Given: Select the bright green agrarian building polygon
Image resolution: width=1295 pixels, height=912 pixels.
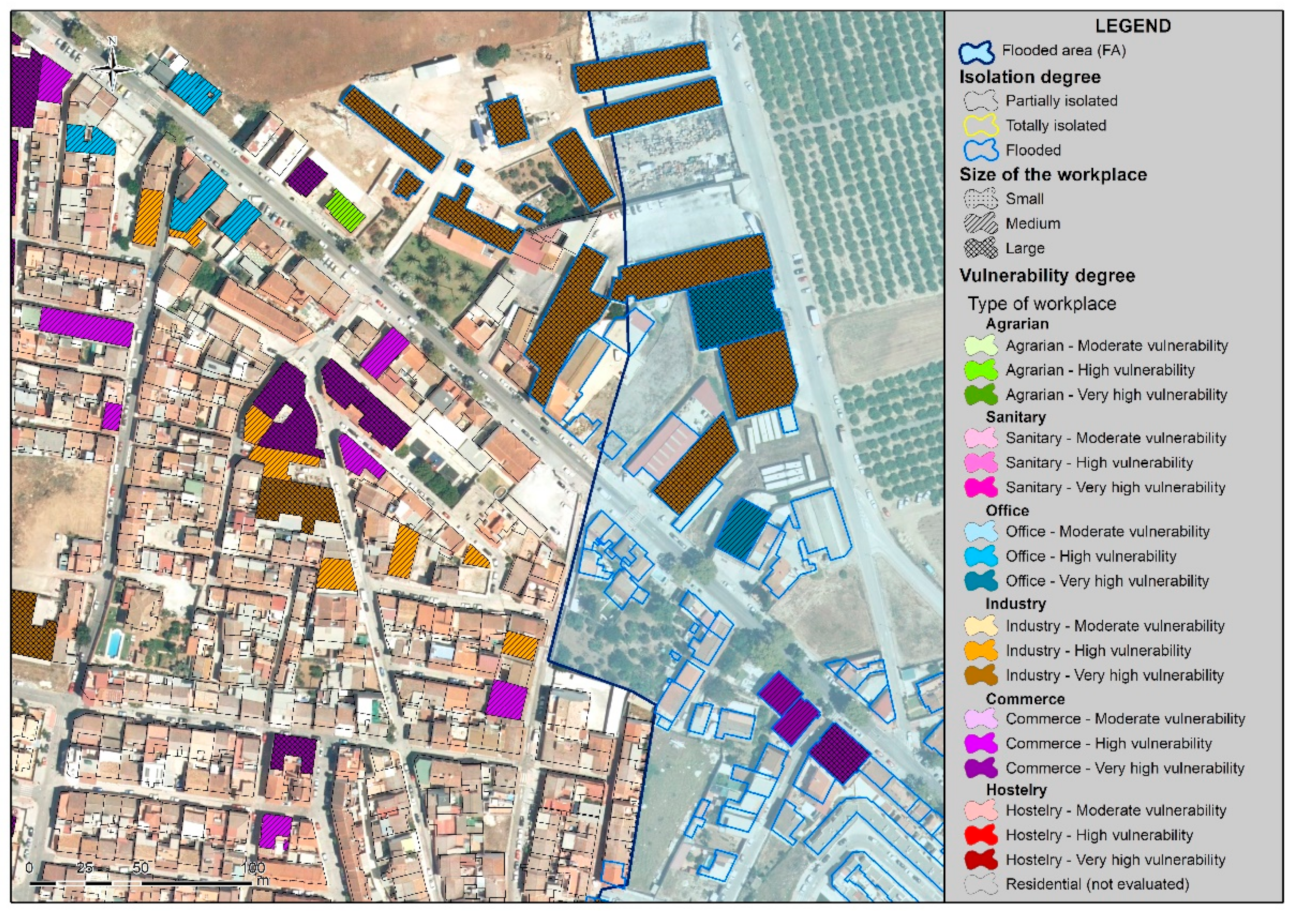Looking at the screenshot, I should 345,211.
